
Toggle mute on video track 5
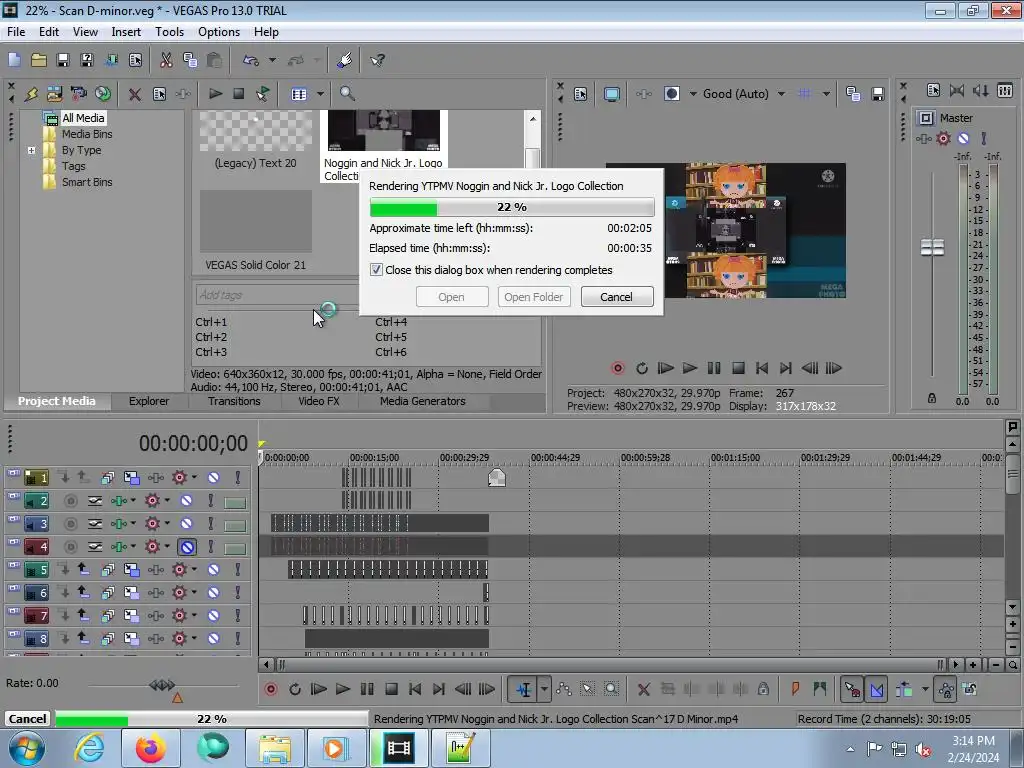214,569
